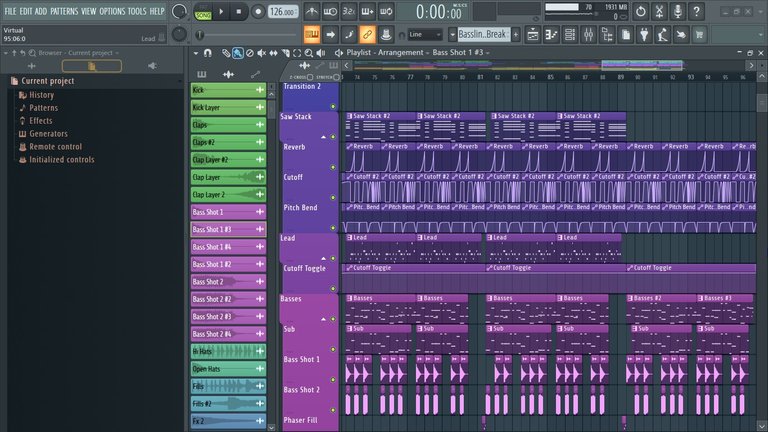Select the playlist Paint brush tool
768x432 pixels.
(238, 53)
